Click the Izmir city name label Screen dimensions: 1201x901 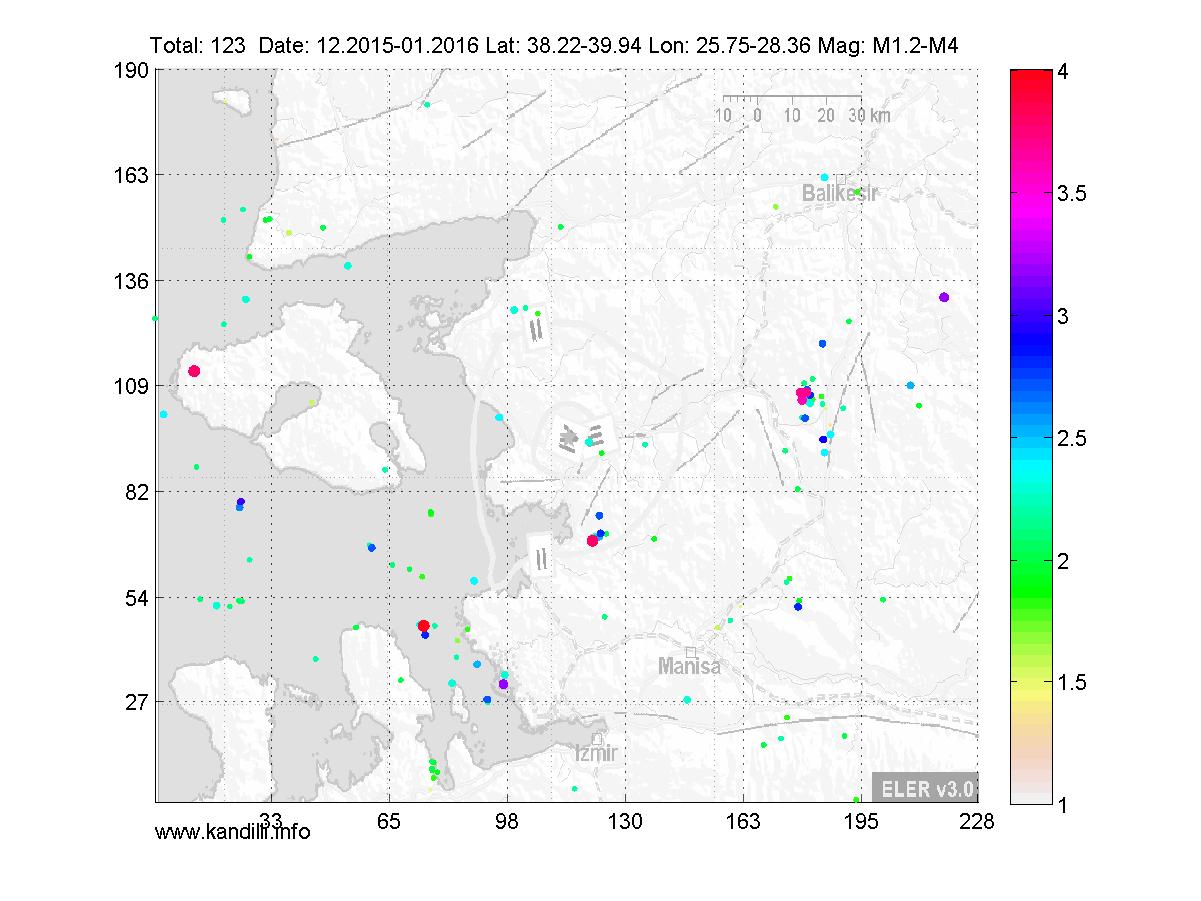597,754
